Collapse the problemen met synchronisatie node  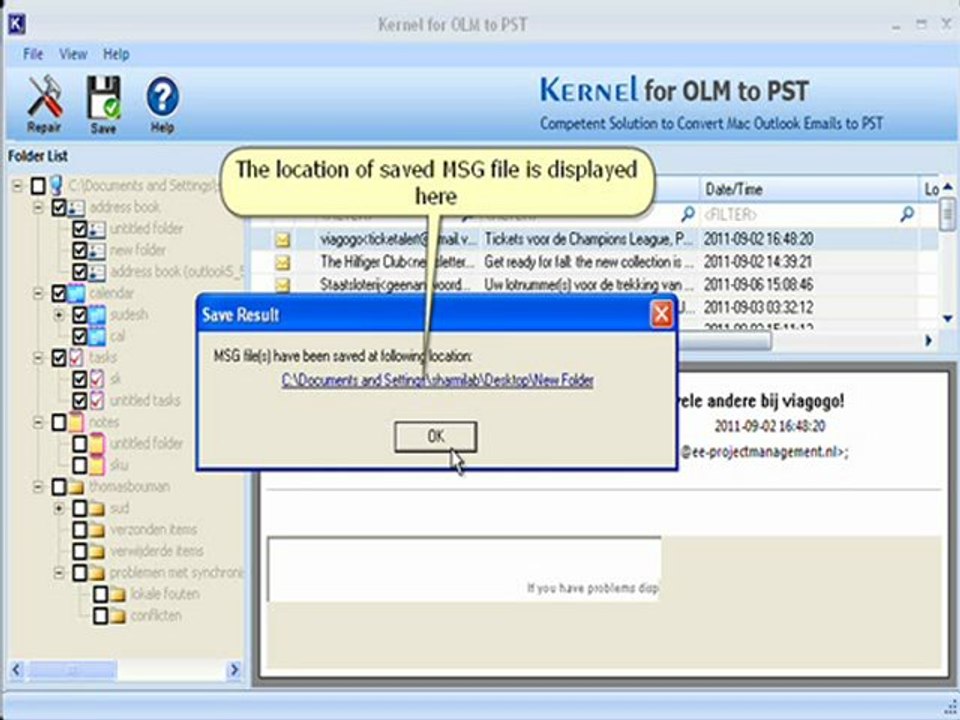59,572
